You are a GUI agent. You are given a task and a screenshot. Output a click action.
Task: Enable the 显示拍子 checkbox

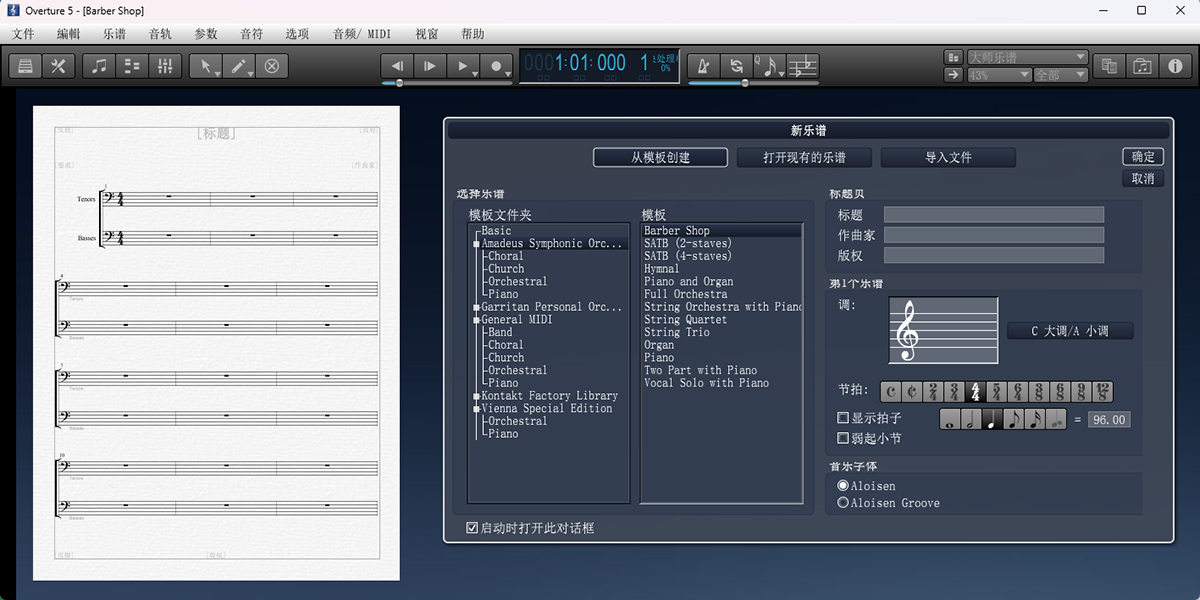(843, 418)
